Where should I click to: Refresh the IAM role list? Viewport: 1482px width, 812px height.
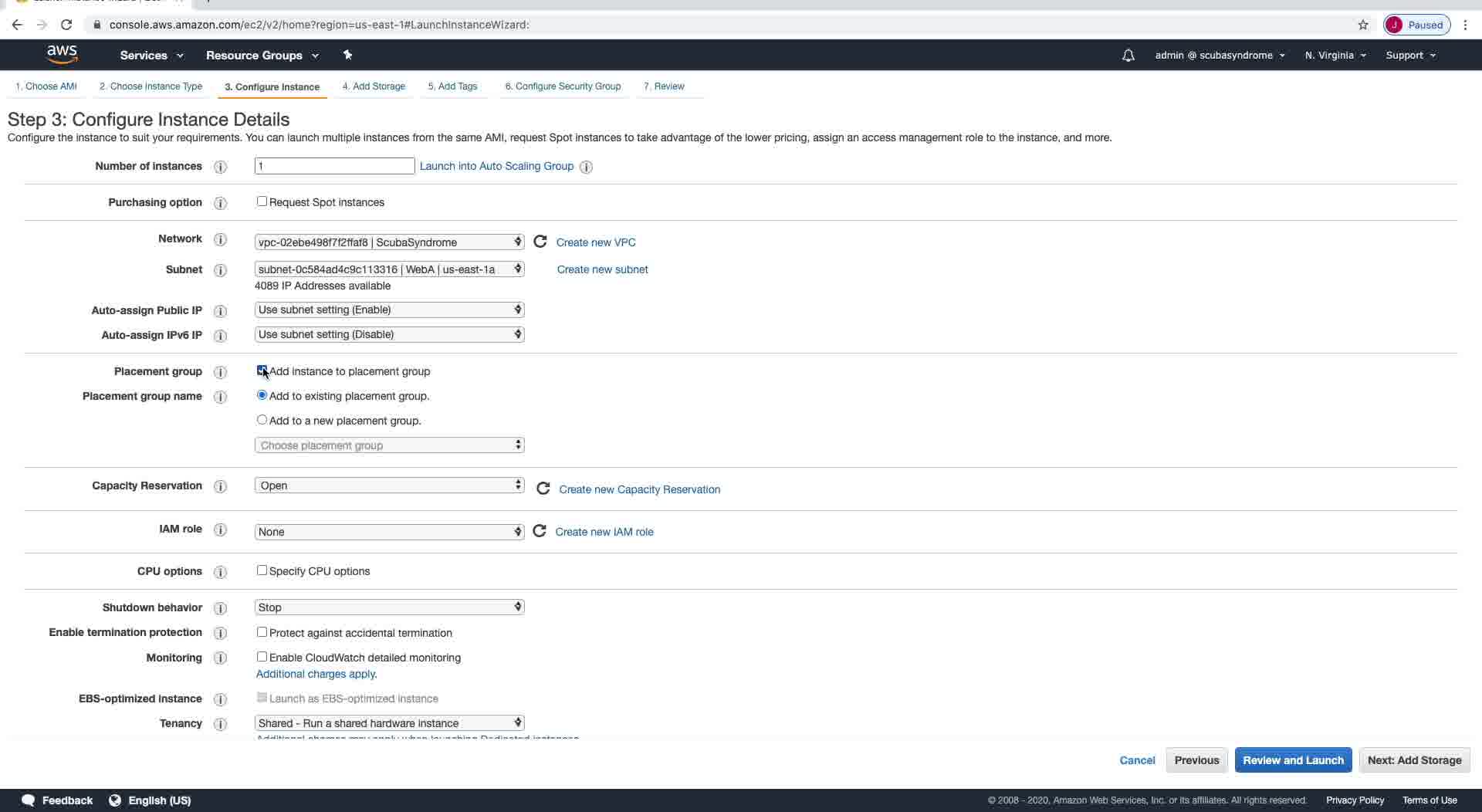click(x=540, y=531)
